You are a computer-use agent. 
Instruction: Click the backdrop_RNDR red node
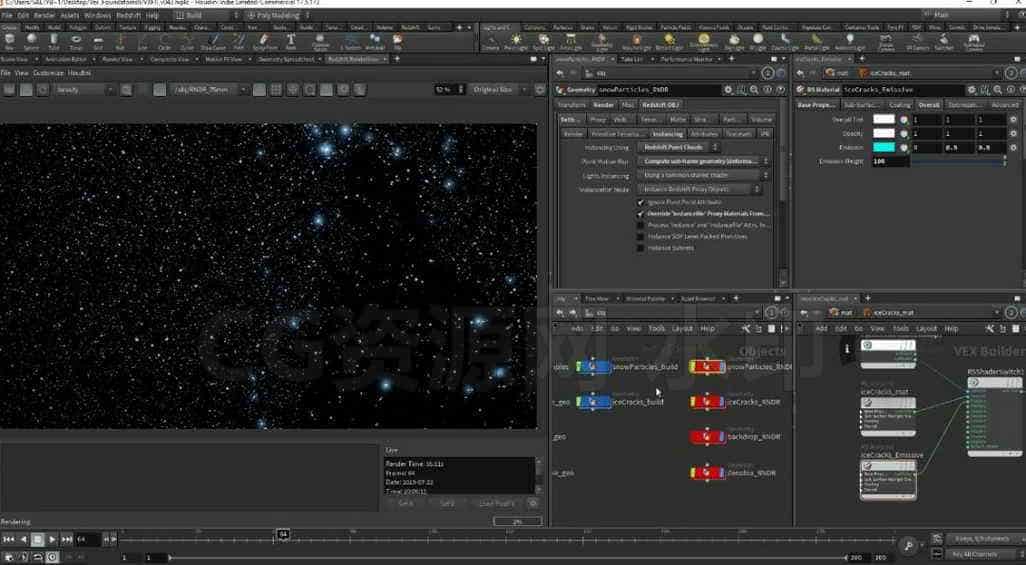(x=707, y=437)
